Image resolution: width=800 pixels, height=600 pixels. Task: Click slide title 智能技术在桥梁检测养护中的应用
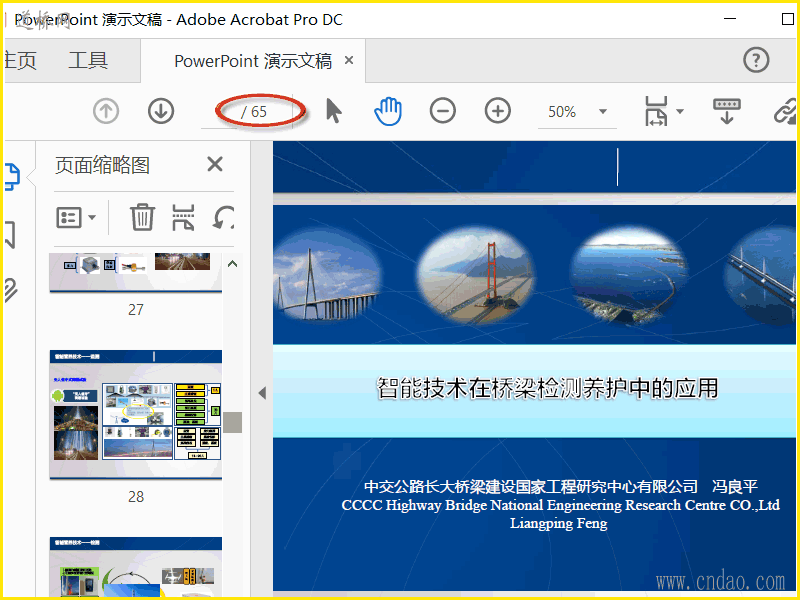coord(547,388)
